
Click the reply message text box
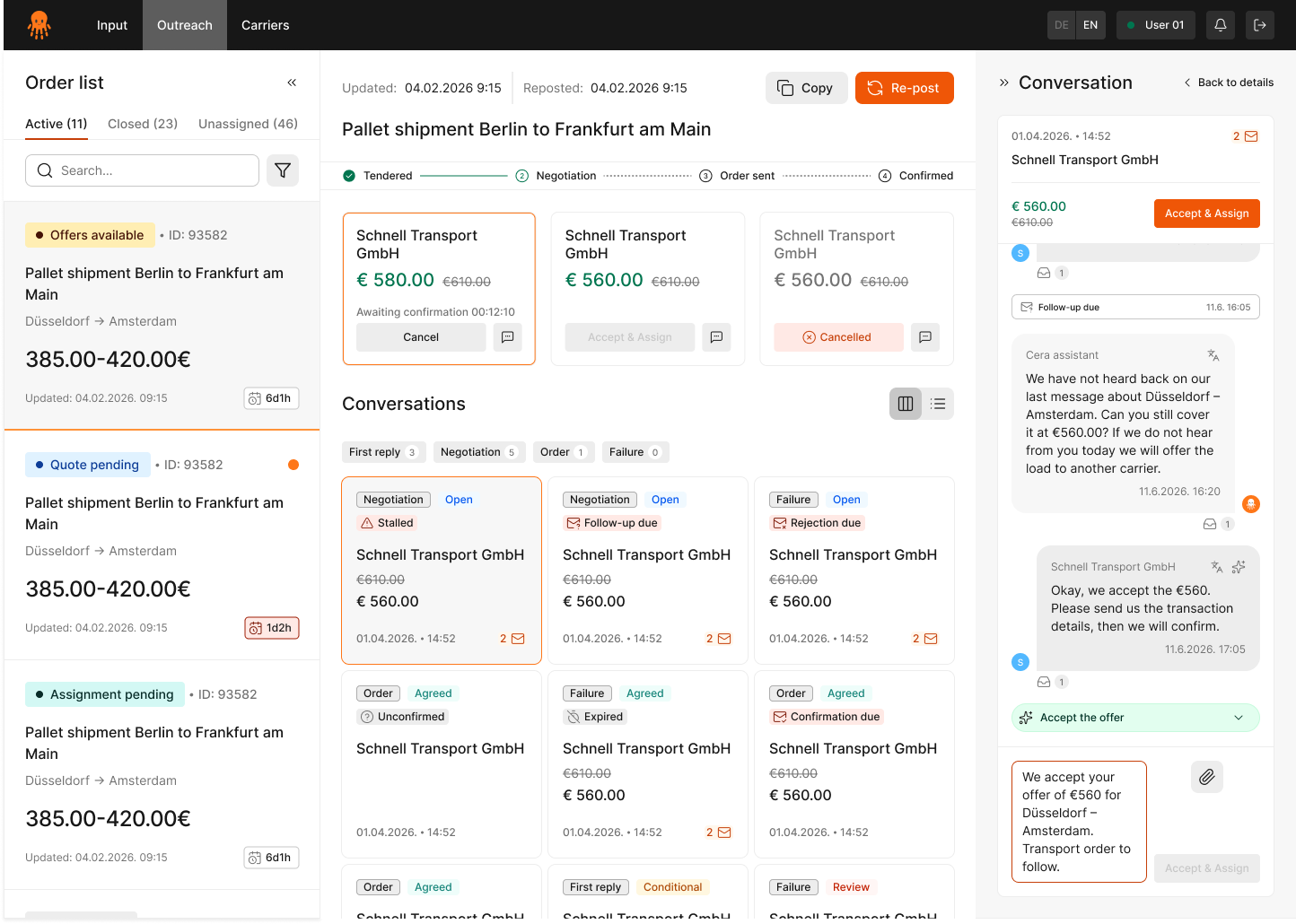(1079, 822)
